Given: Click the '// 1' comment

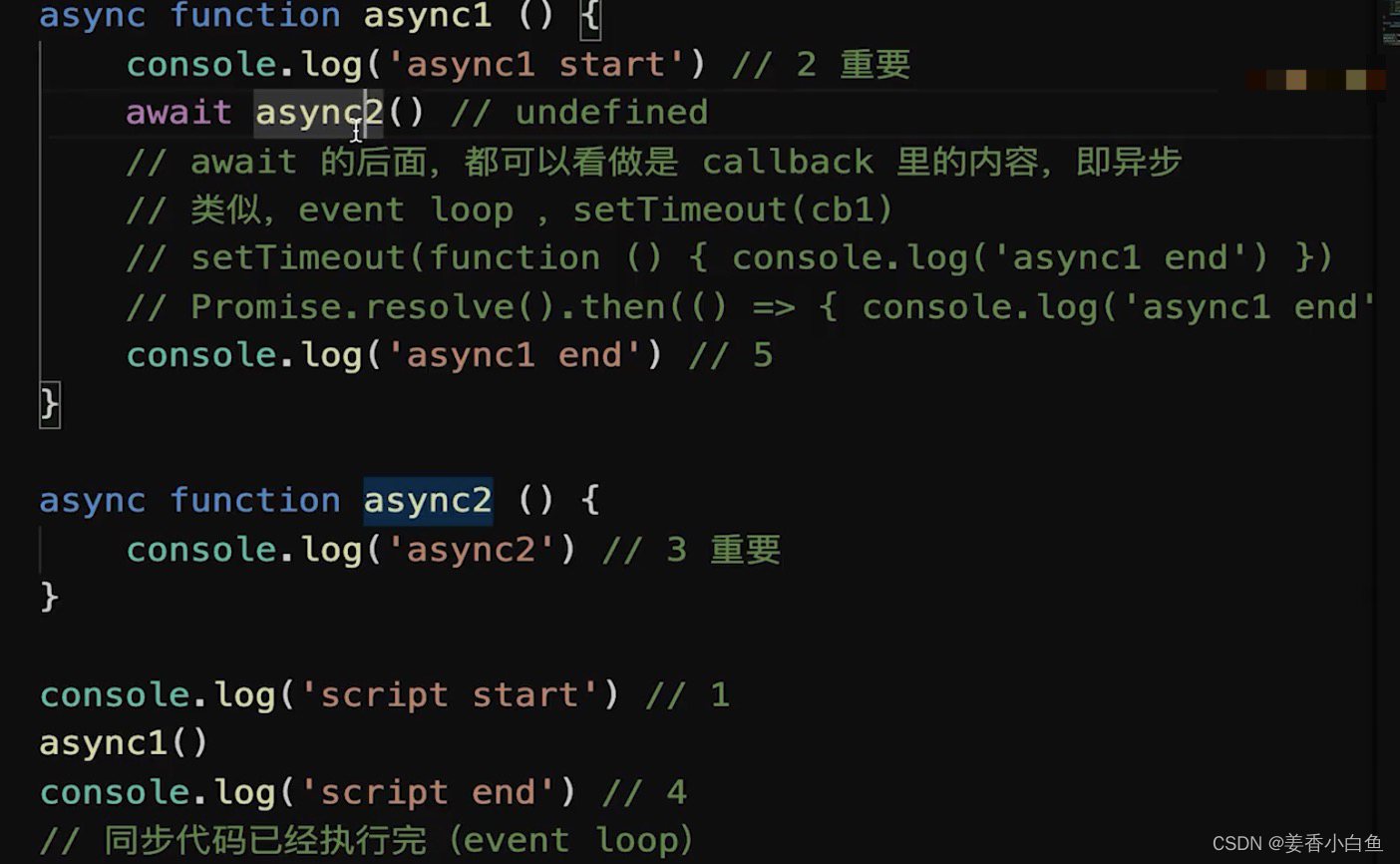Looking at the screenshot, I should 688,694.
